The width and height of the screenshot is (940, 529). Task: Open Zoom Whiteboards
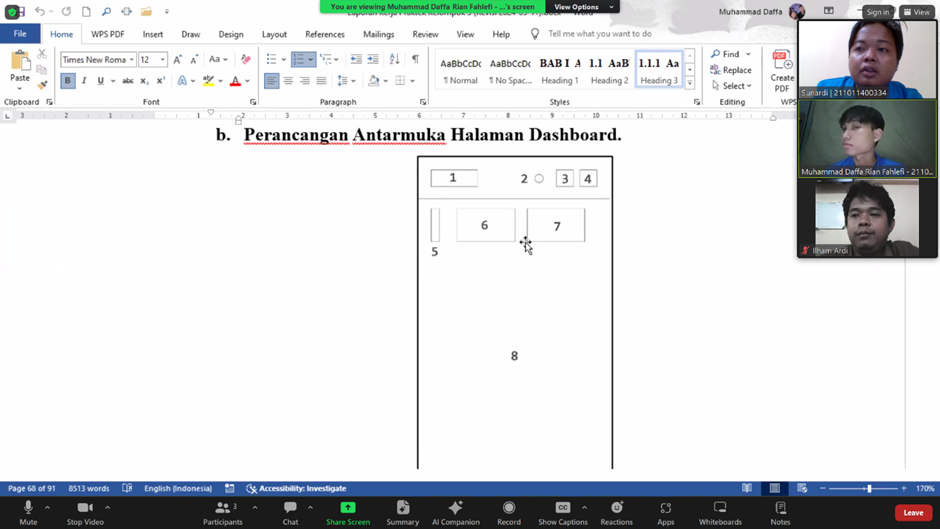(720, 513)
